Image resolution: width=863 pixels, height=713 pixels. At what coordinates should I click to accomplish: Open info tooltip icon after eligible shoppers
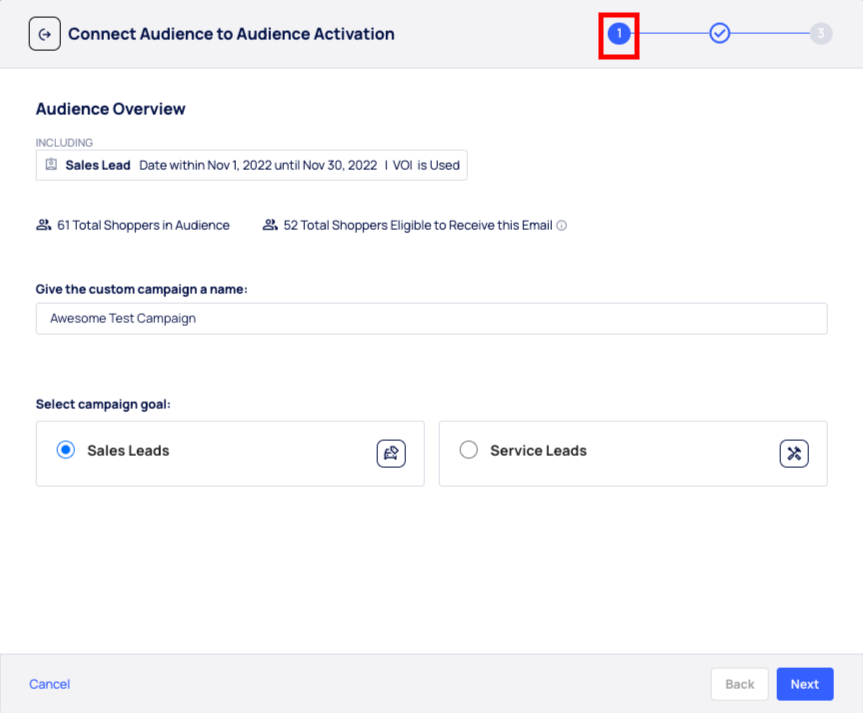562,226
